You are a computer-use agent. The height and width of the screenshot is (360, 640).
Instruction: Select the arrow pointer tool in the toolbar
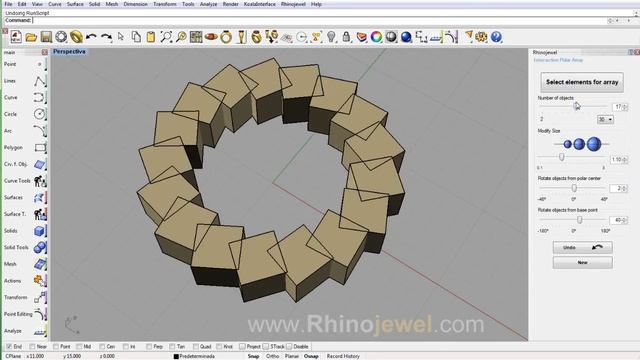(121, 37)
